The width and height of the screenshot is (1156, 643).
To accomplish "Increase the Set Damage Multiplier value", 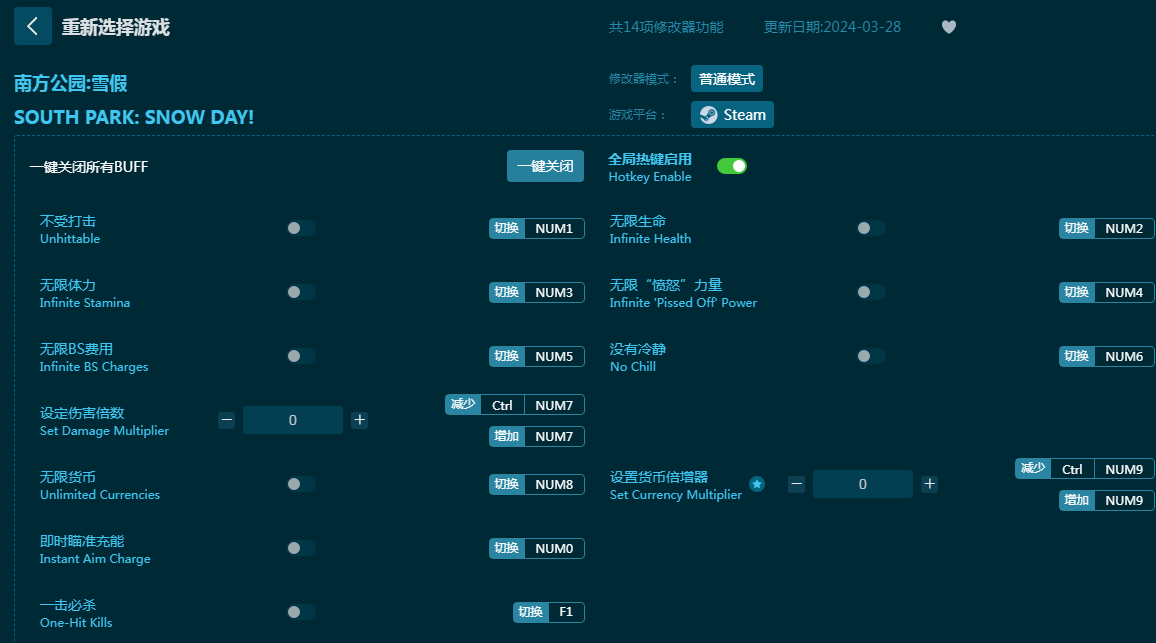I will click(x=359, y=420).
